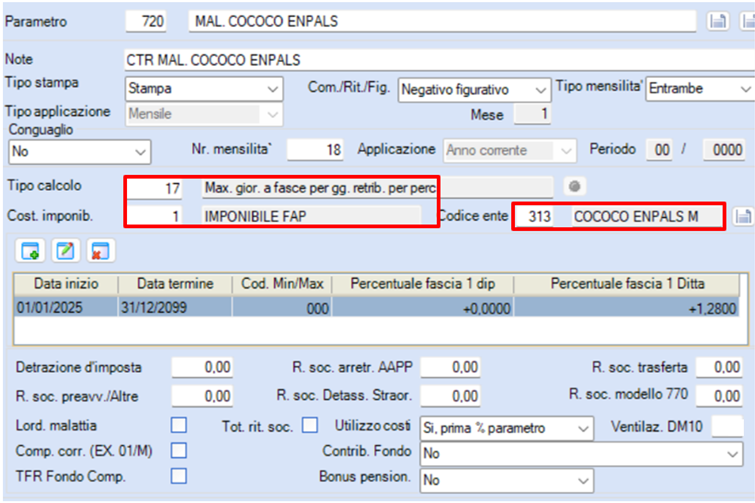This screenshot has width=755, height=503.
Task: Click the Parametro code field 720
Action: pos(146,21)
